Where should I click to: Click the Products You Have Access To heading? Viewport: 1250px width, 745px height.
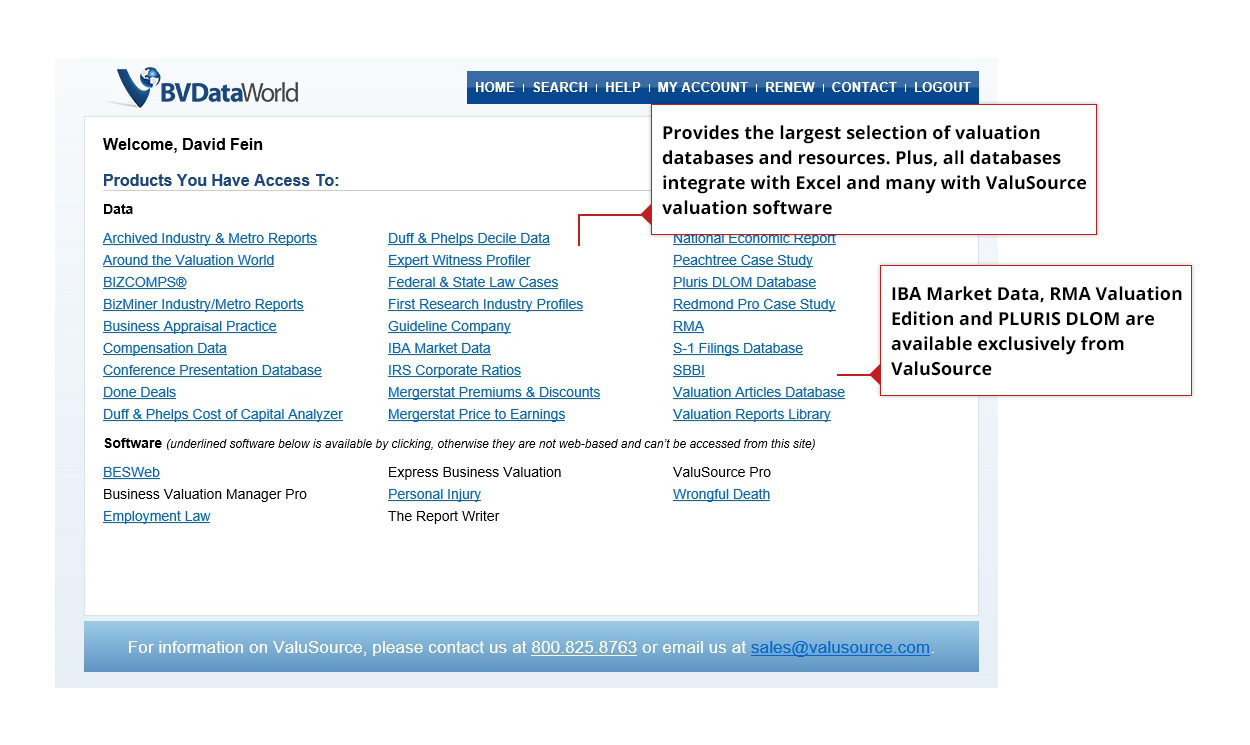(x=221, y=180)
